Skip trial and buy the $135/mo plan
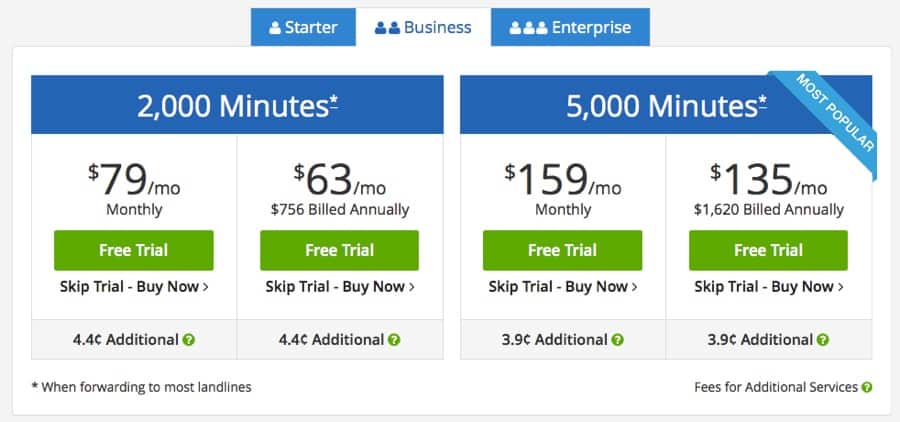Image resolution: width=900 pixels, height=422 pixels. (x=768, y=287)
